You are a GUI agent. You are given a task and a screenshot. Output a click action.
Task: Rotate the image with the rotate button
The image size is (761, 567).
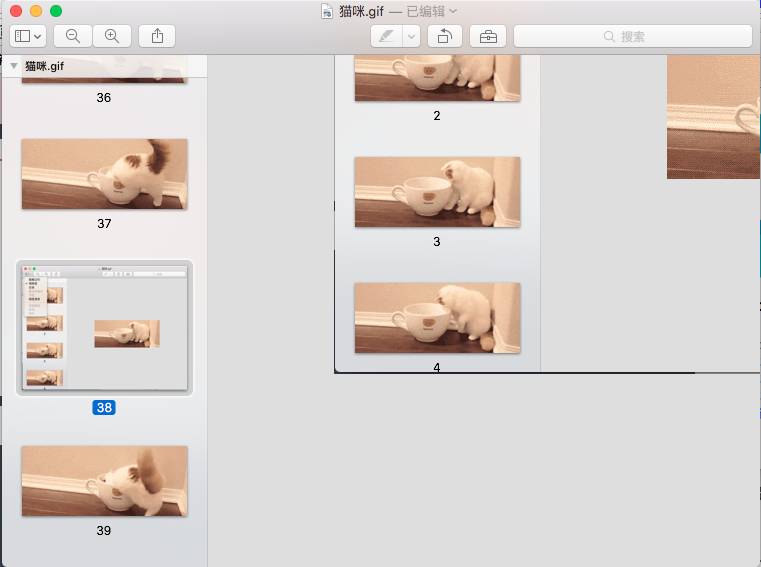click(445, 36)
